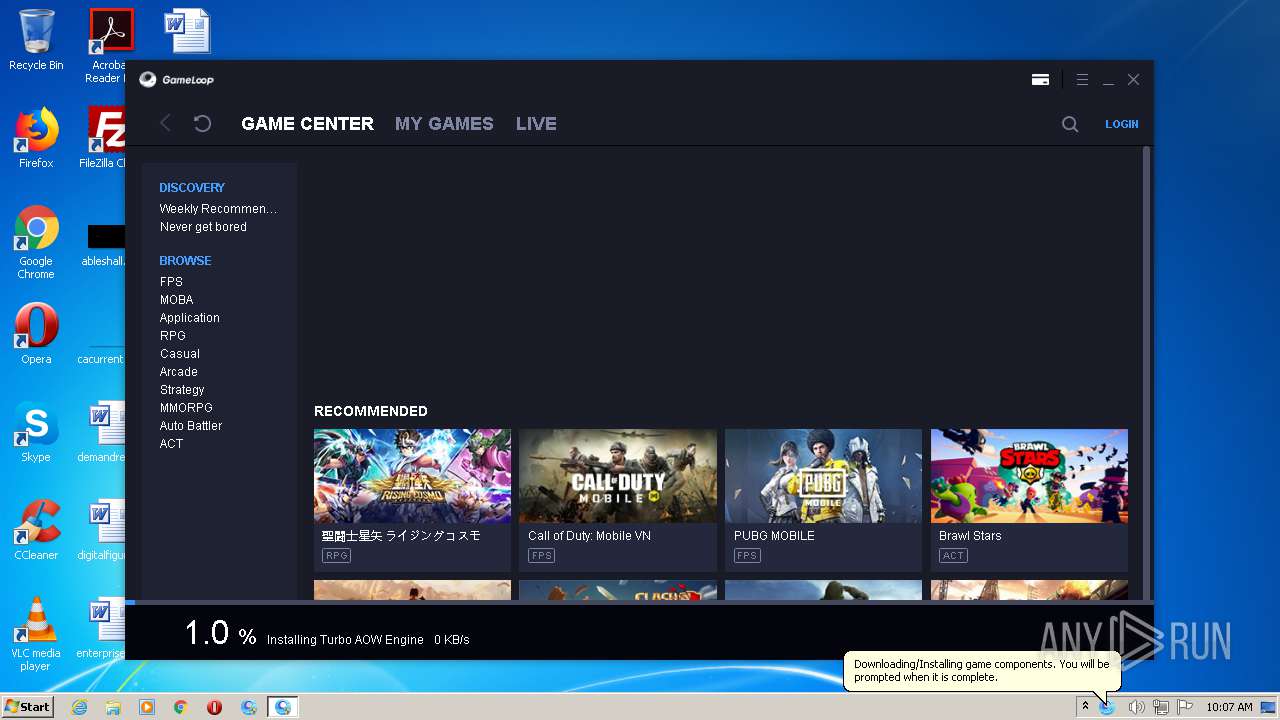Browse the Application category
The height and width of the screenshot is (720, 1280).
(x=189, y=318)
